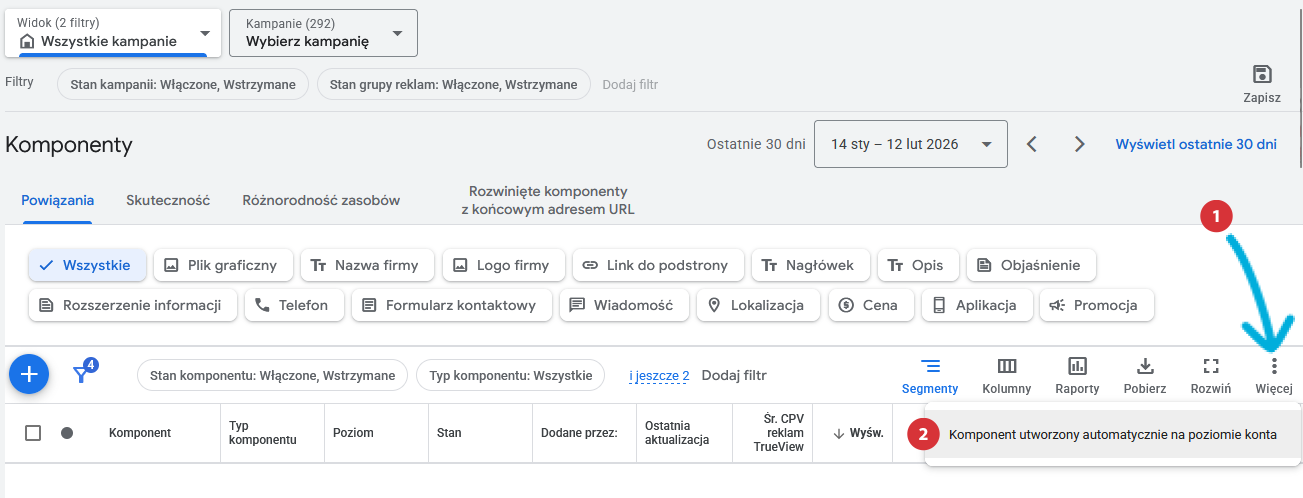The image size is (1303, 498).
Task: Click the 'i jeszcze 2' filters link
Action: tap(659, 375)
